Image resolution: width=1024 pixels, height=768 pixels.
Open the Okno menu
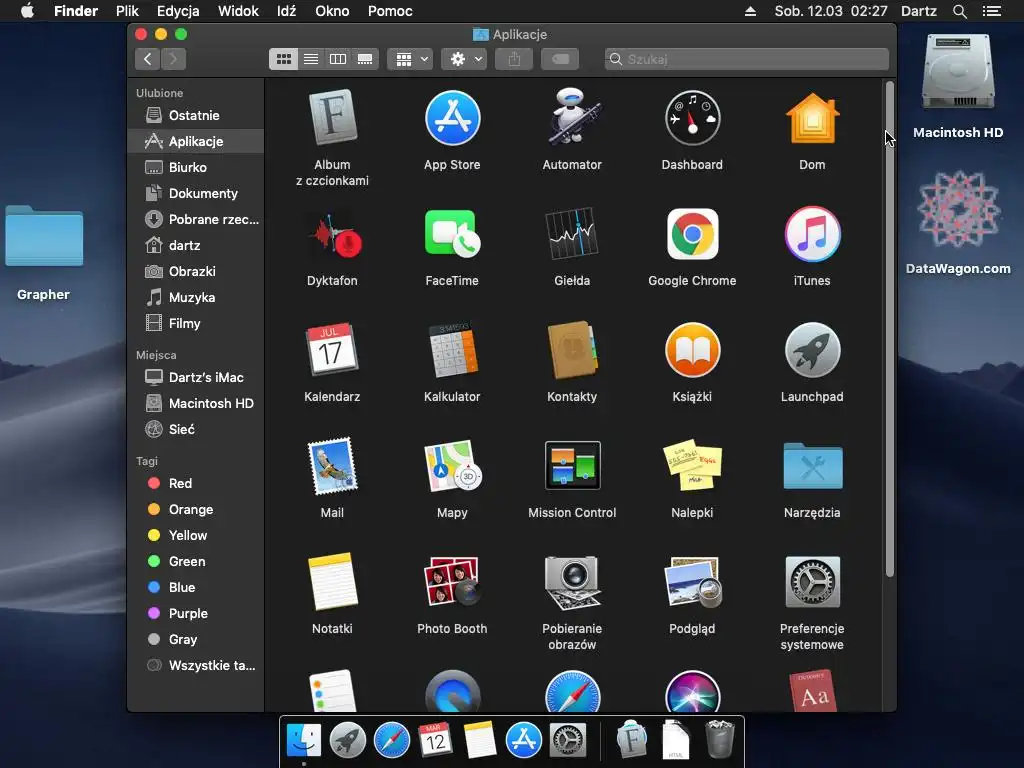[332, 11]
